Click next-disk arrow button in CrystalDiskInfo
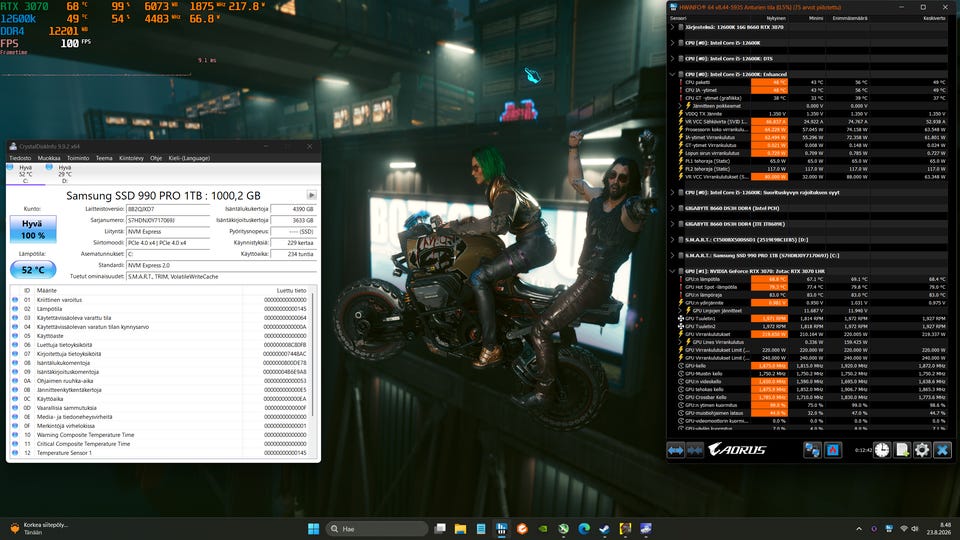Image resolution: width=960 pixels, height=540 pixels. pyautogui.click(x=312, y=195)
